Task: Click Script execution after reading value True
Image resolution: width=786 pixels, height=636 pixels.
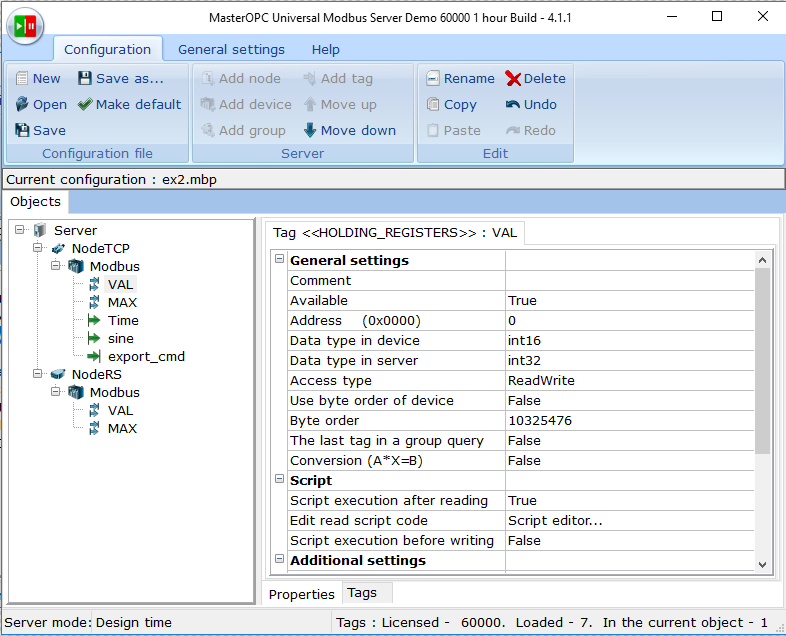Action: 629,500
